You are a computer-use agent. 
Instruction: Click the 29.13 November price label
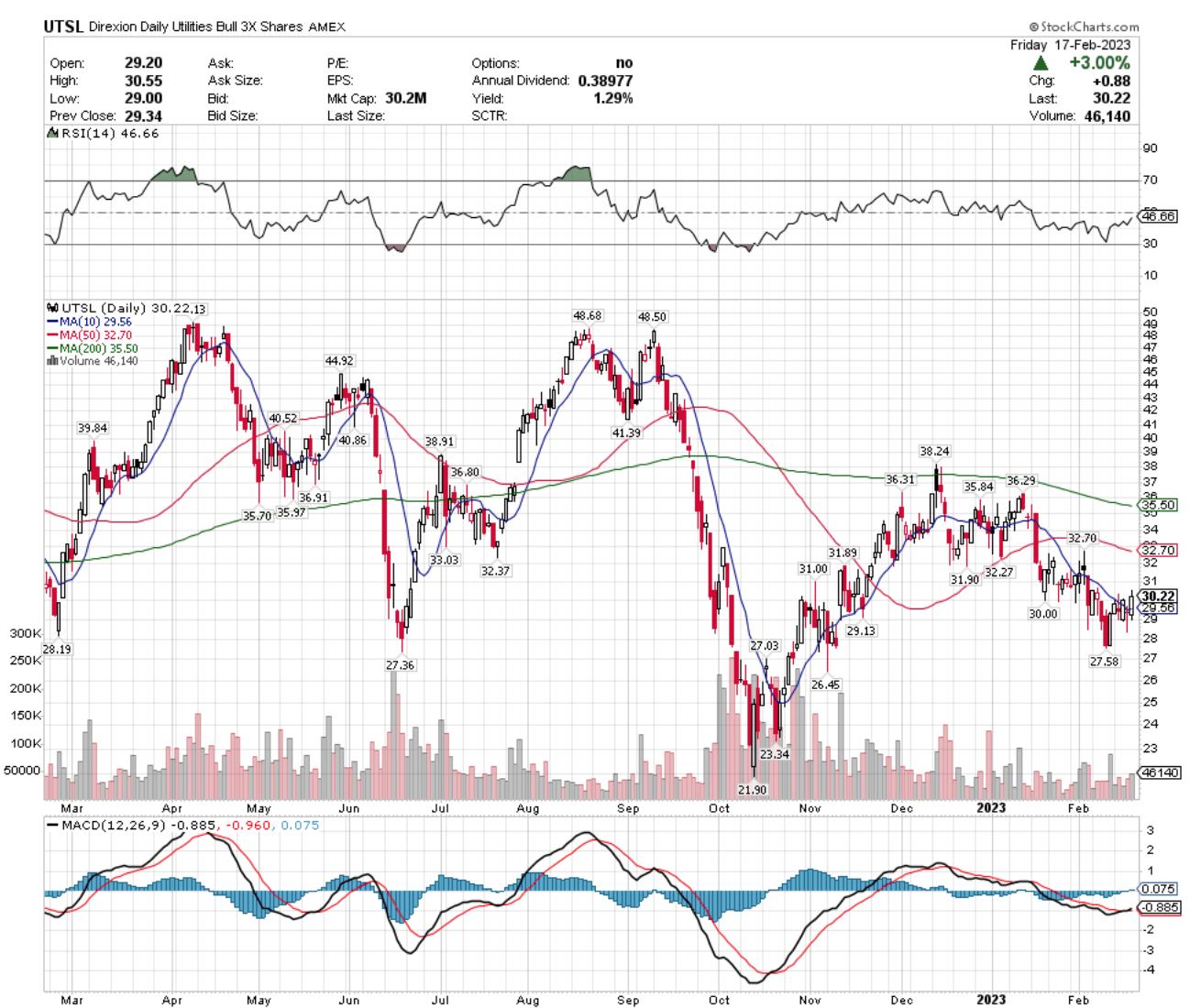861,631
